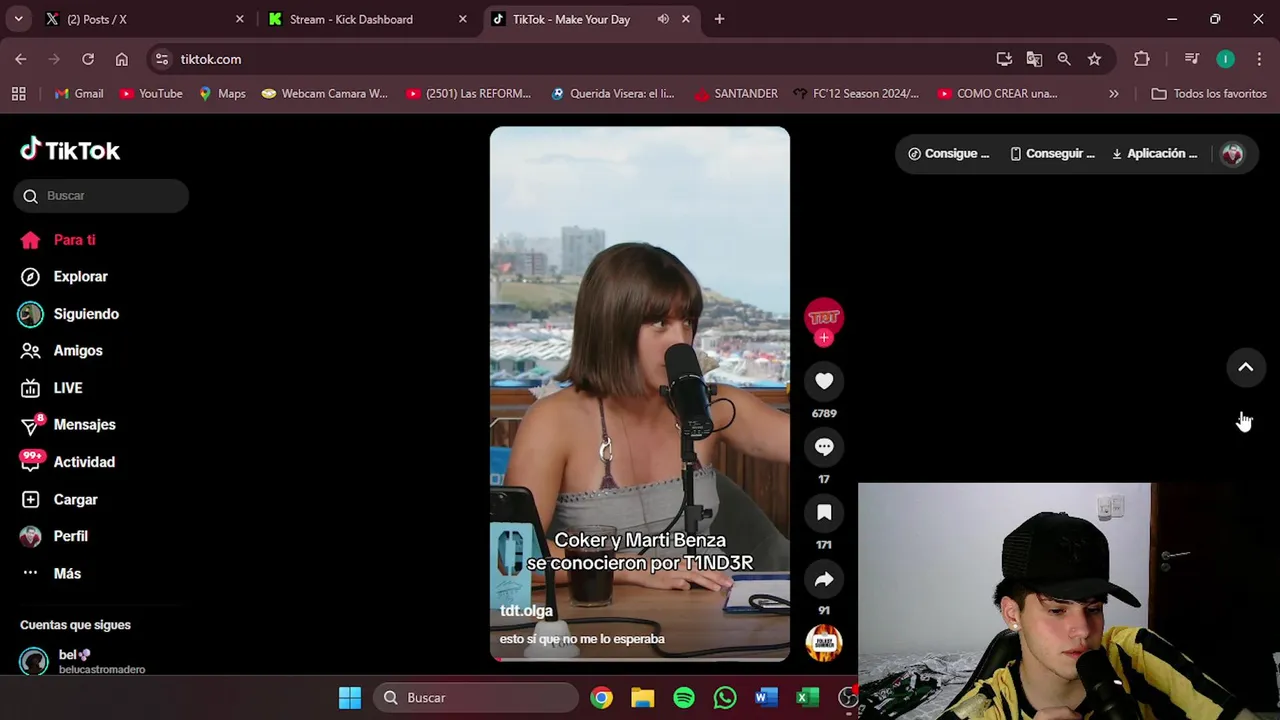1280x720 pixels.
Task: Open the LIVE section
Action: click(x=52, y=388)
